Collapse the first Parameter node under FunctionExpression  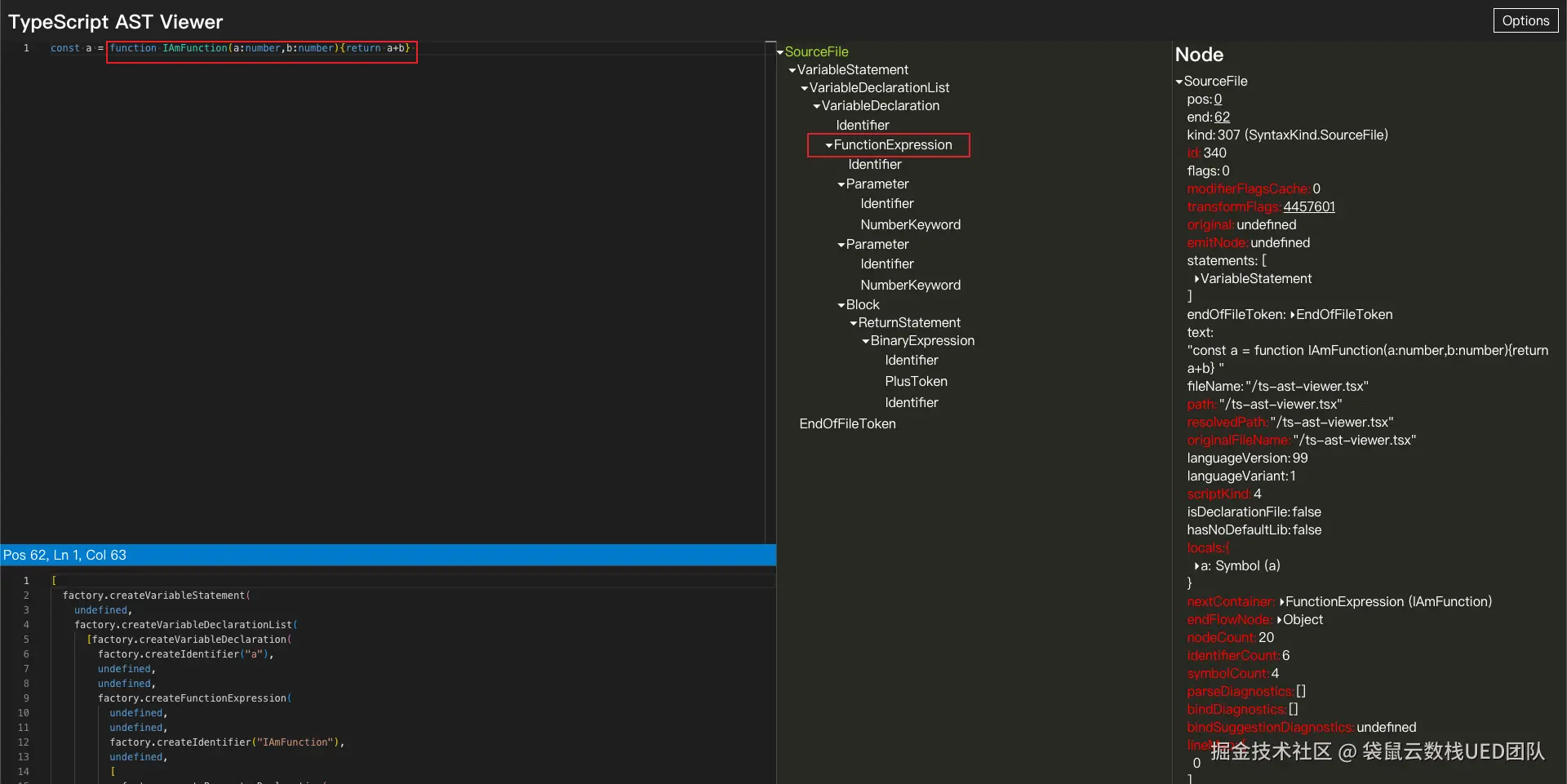click(x=841, y=184)
